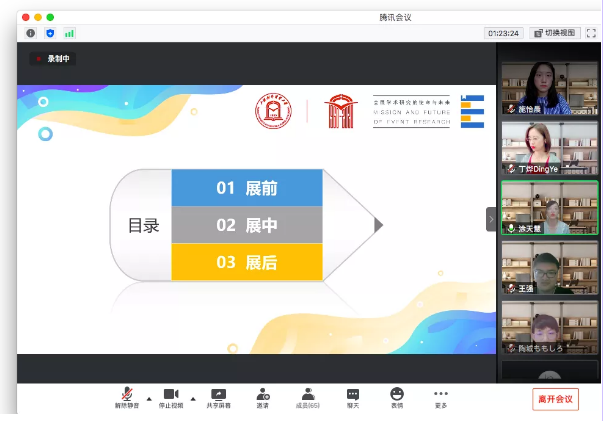Screen dimensions: 608x421
Task: Click the blue security shield icon
Action: tap(50, 33)
